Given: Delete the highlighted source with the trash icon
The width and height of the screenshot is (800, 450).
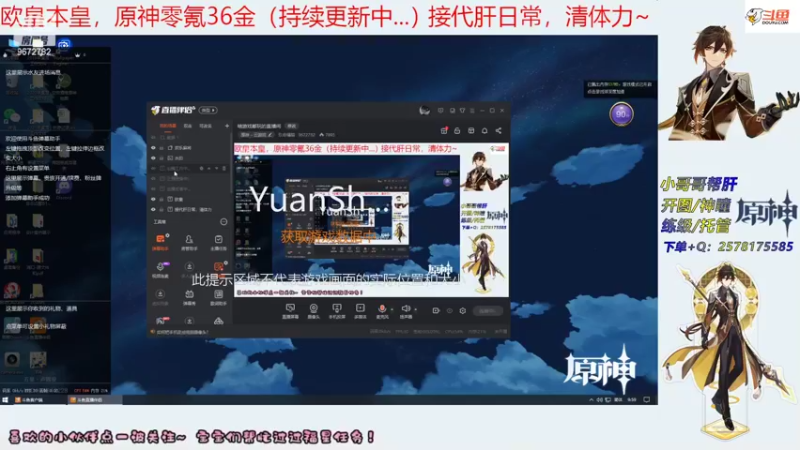Looking at the screenshot, I should click(224, 168).
